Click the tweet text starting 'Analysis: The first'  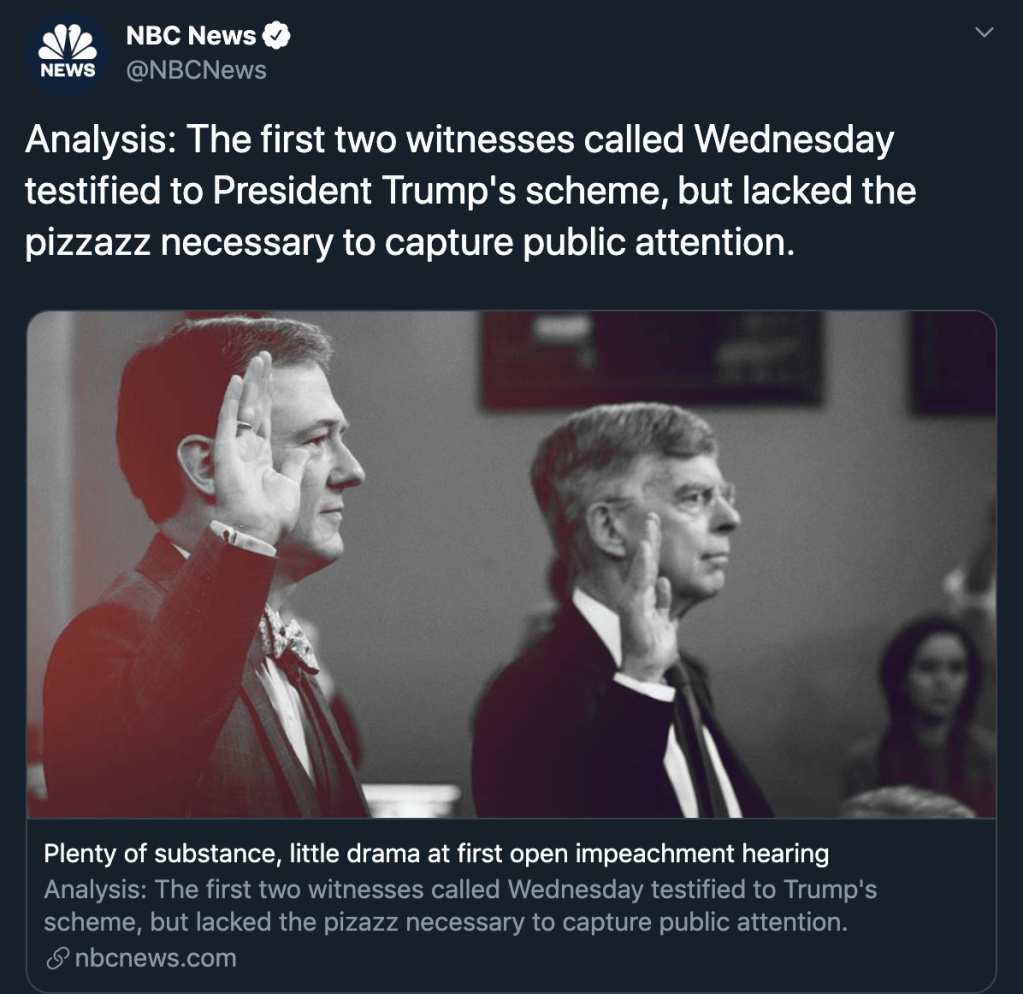470,191
